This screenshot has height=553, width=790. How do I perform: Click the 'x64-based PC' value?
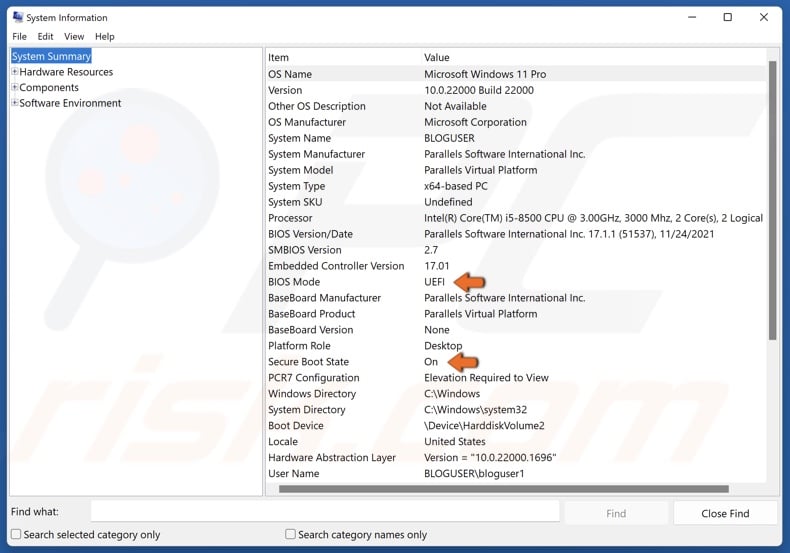(x=456, y=186)
